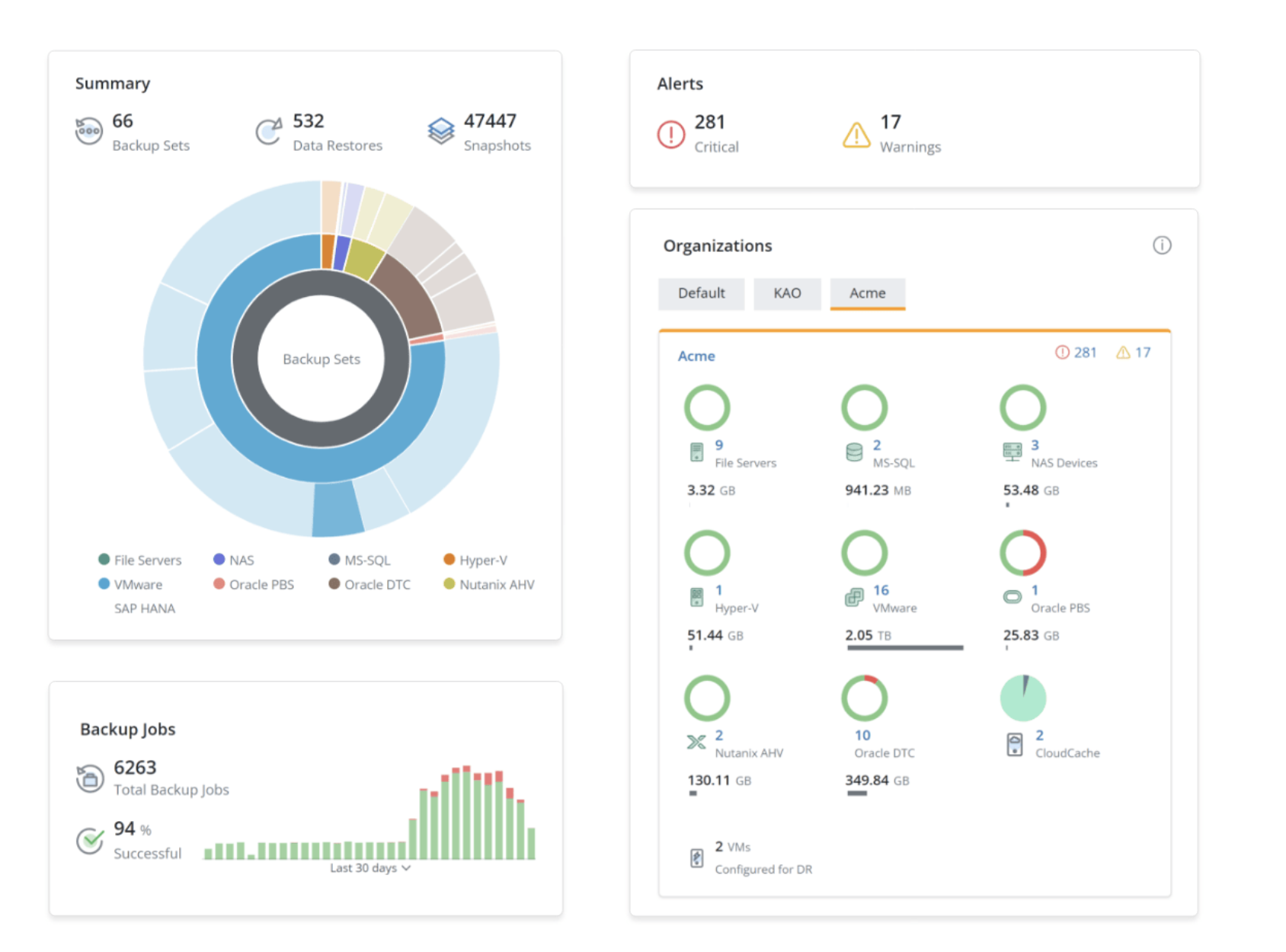
Task: Click the VMware status ring
Action: pos(865,553)
